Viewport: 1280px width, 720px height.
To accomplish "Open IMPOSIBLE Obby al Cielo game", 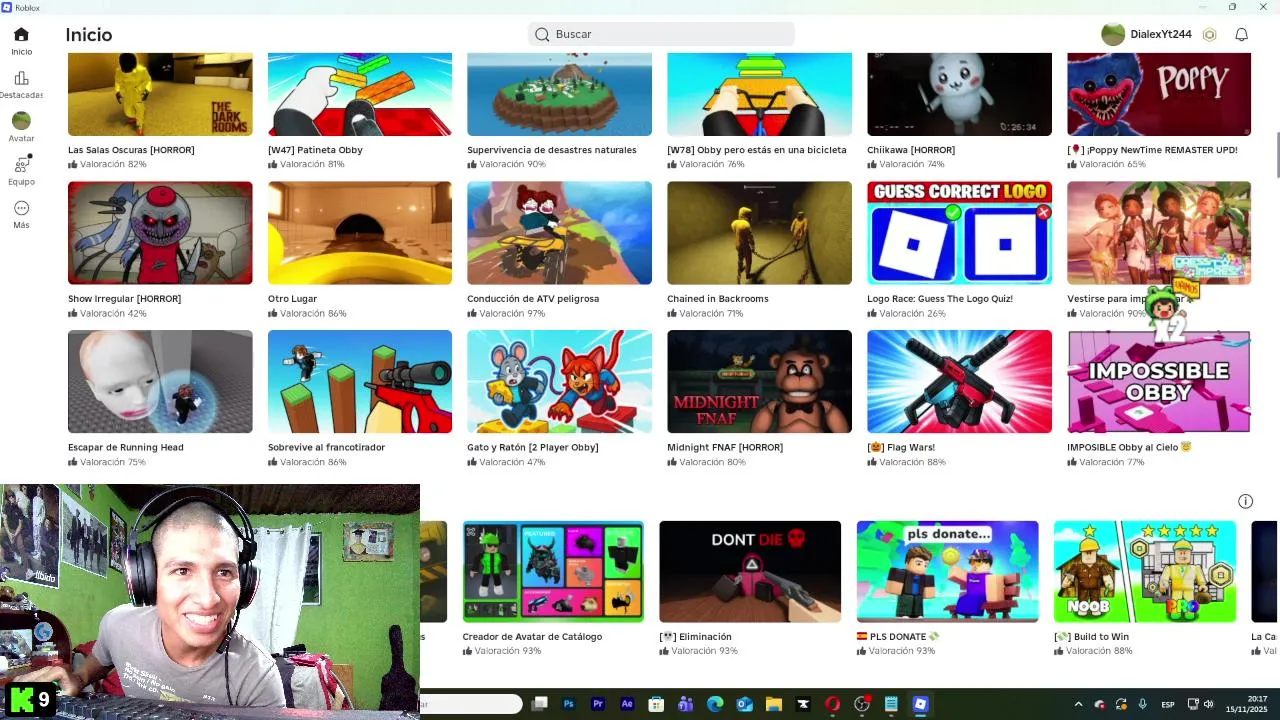I will click(1159, 382).
